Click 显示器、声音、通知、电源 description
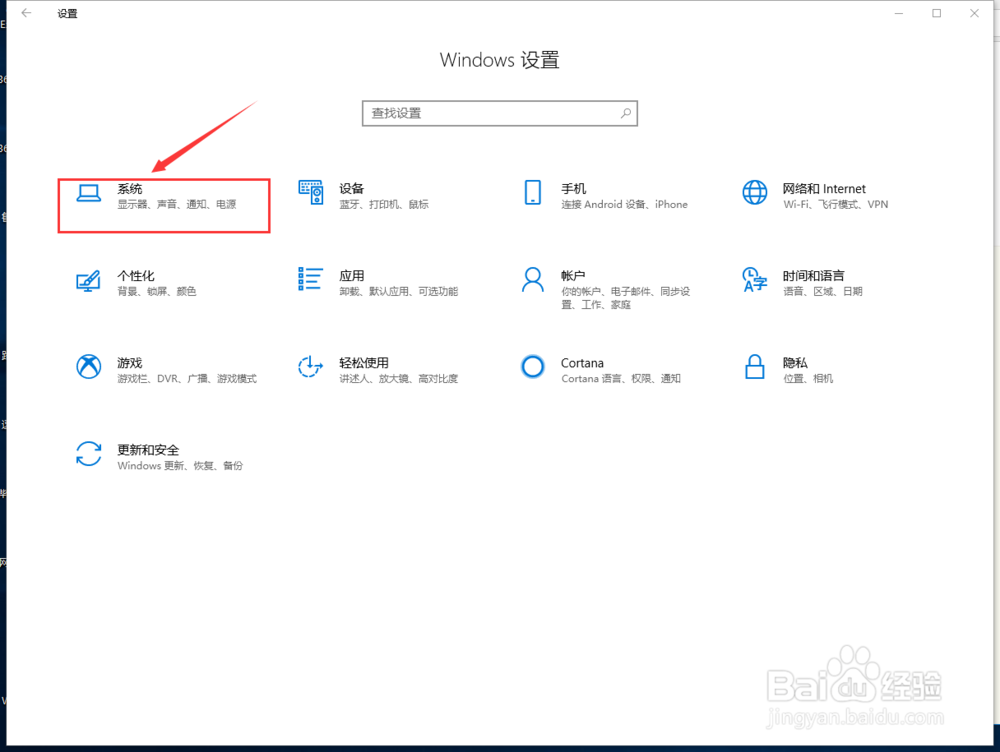This screenshot has width=1000, height=752. click(177, 204)
